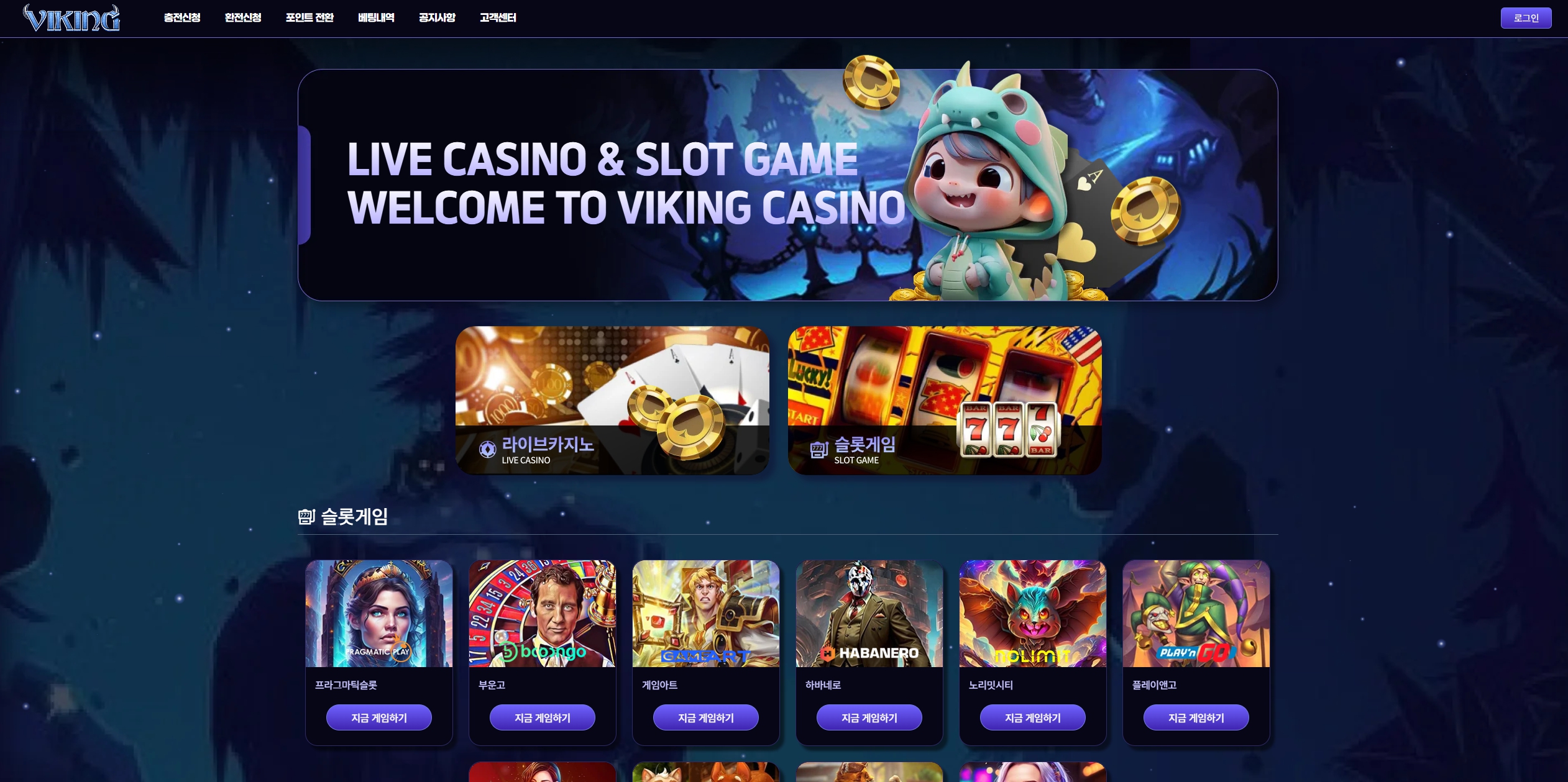Click the slot machine icon on Slot Game card
Screen dimensions: 1568x782
click(819, 448)
